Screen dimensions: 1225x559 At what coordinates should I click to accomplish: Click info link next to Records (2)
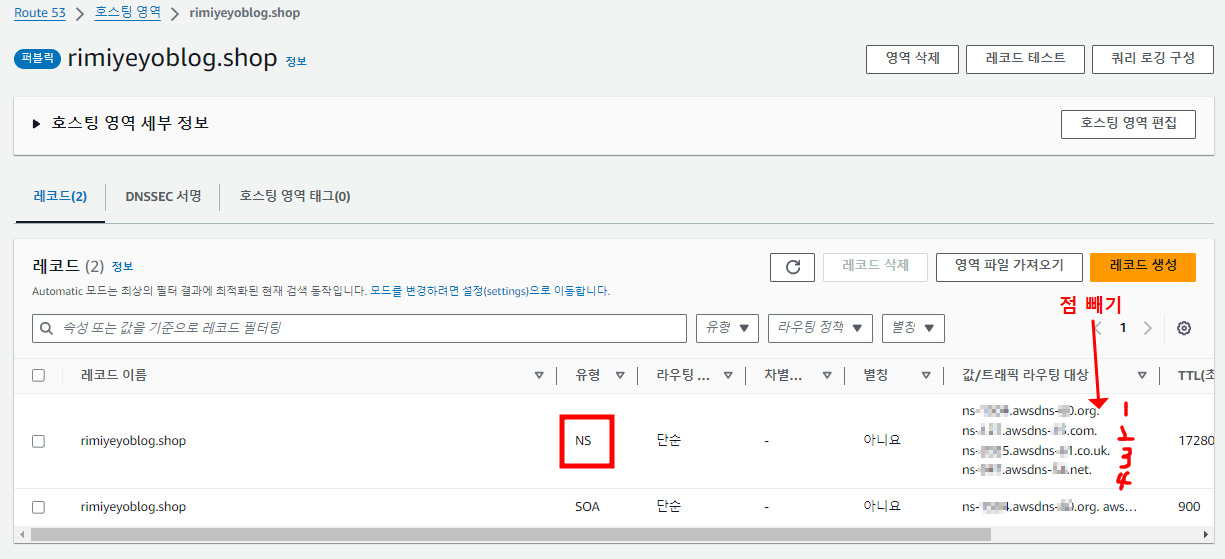[122, 267]
